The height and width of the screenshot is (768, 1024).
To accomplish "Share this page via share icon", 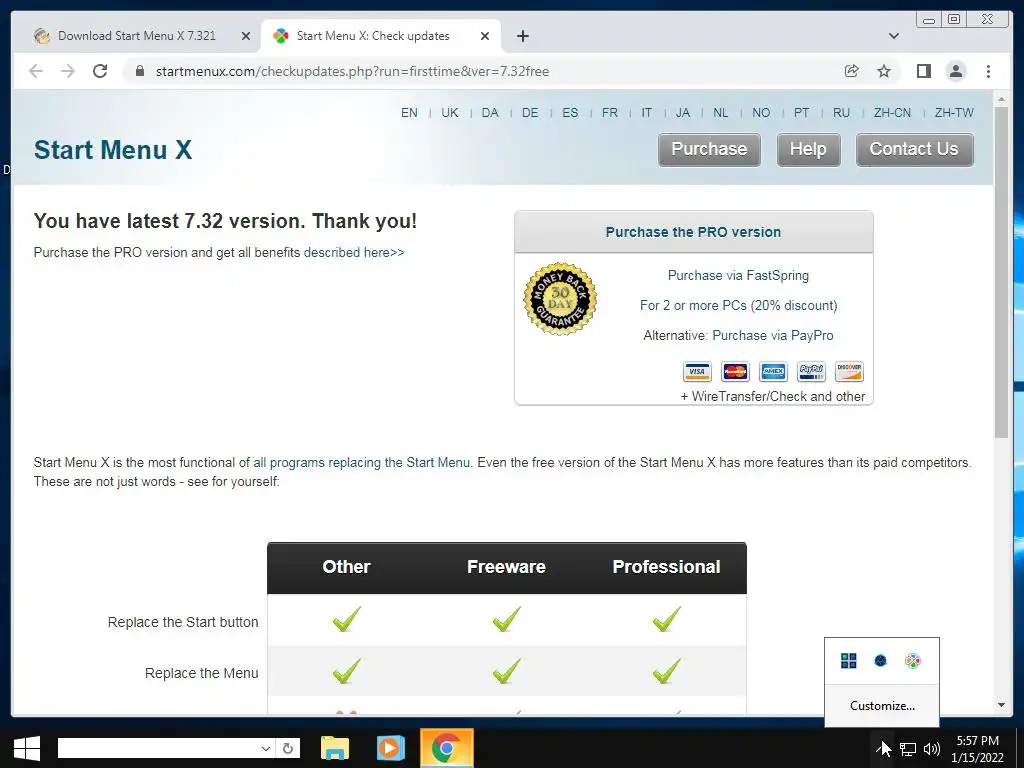I will click(852, 71).
